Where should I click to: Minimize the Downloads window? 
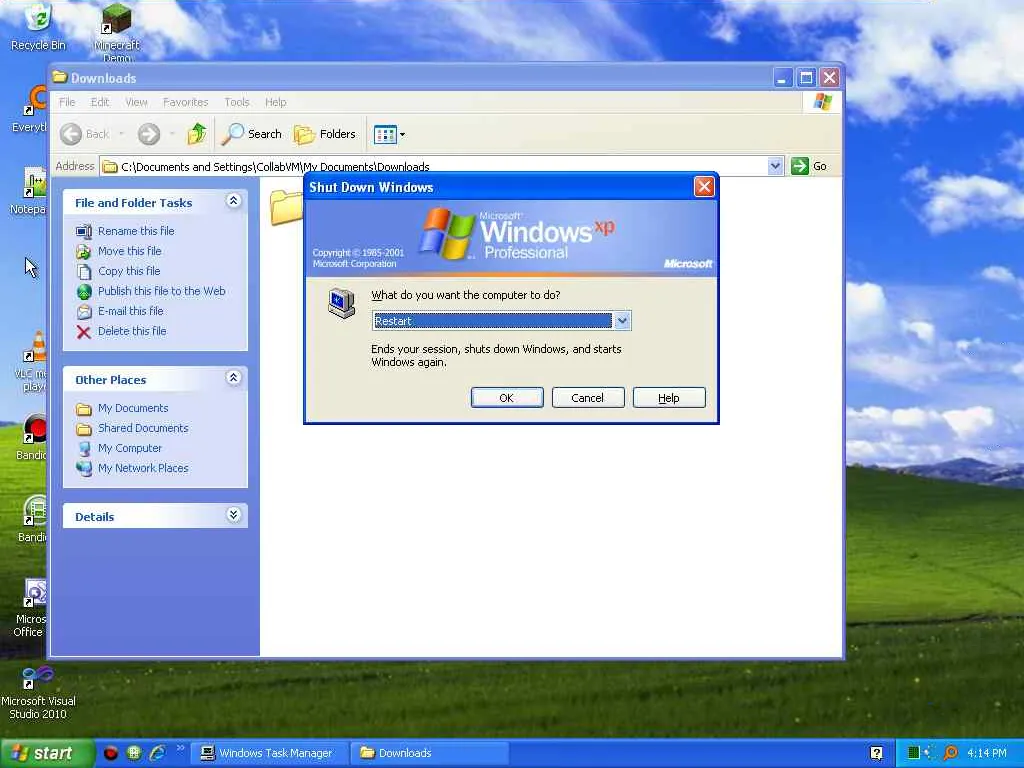click(782, 78)
